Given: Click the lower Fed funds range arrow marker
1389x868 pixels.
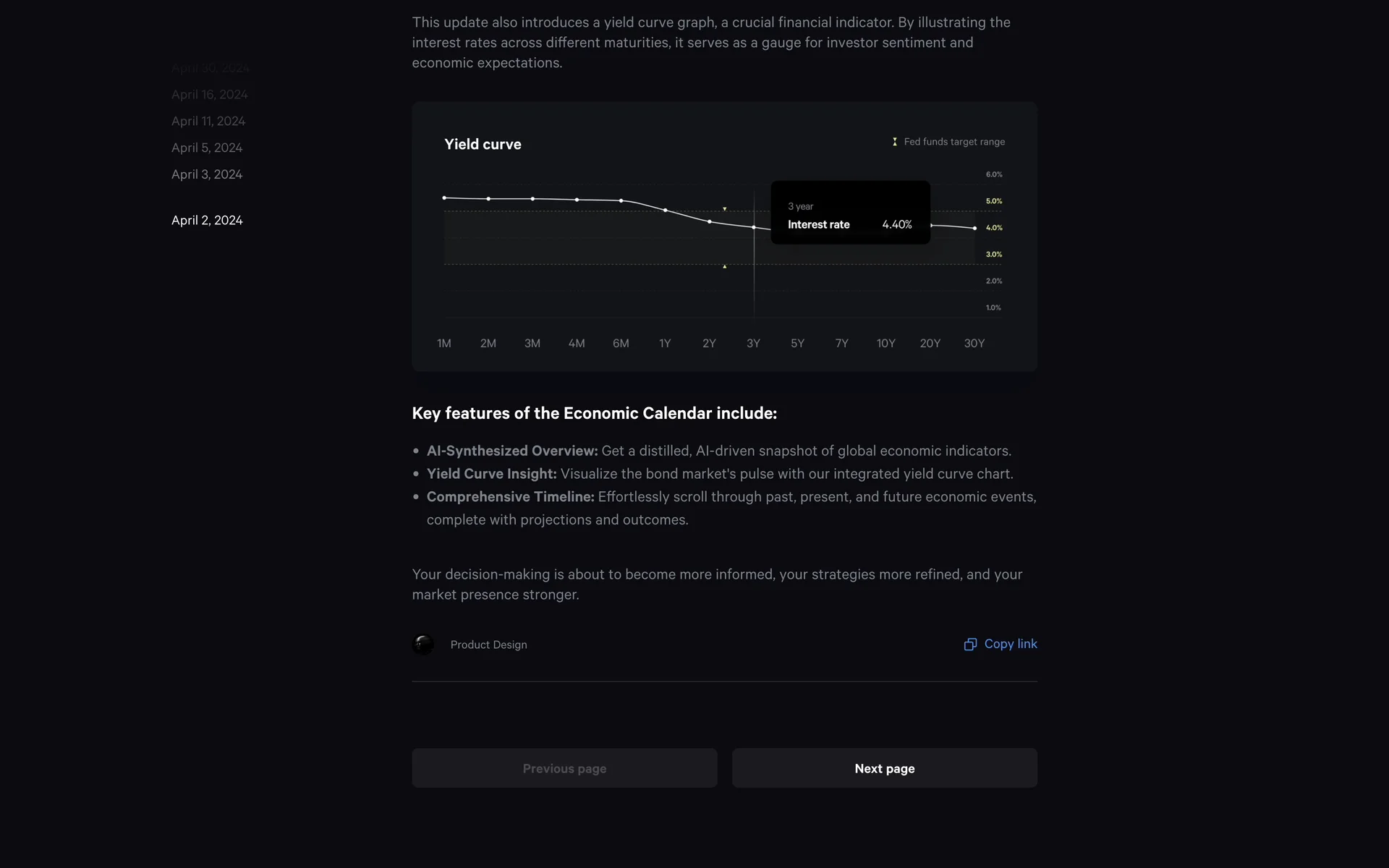Looking at the screenshot, I should pos(725,267).
